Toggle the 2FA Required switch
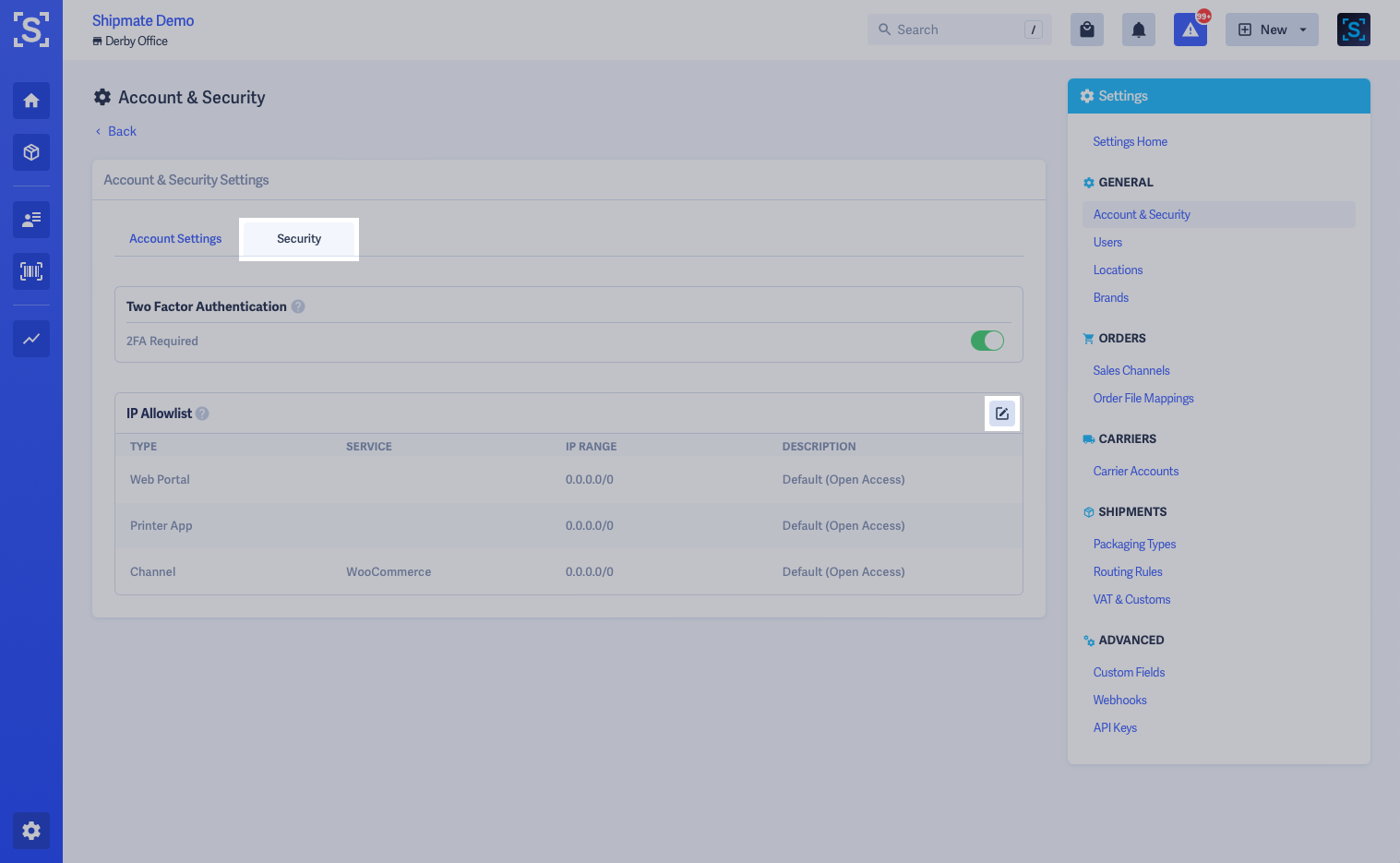Viewport: 1400px width, 863px height. coord(987,341)
